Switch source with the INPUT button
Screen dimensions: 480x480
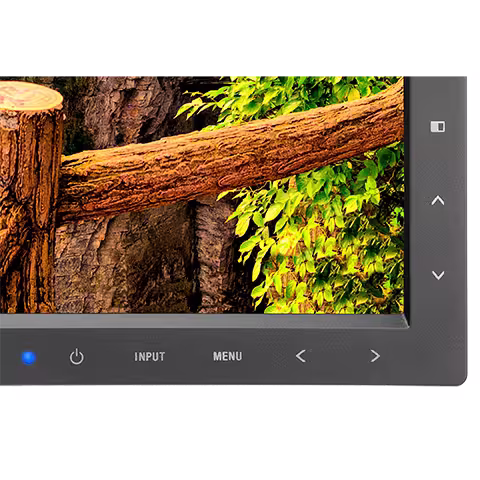coord(150,357)
